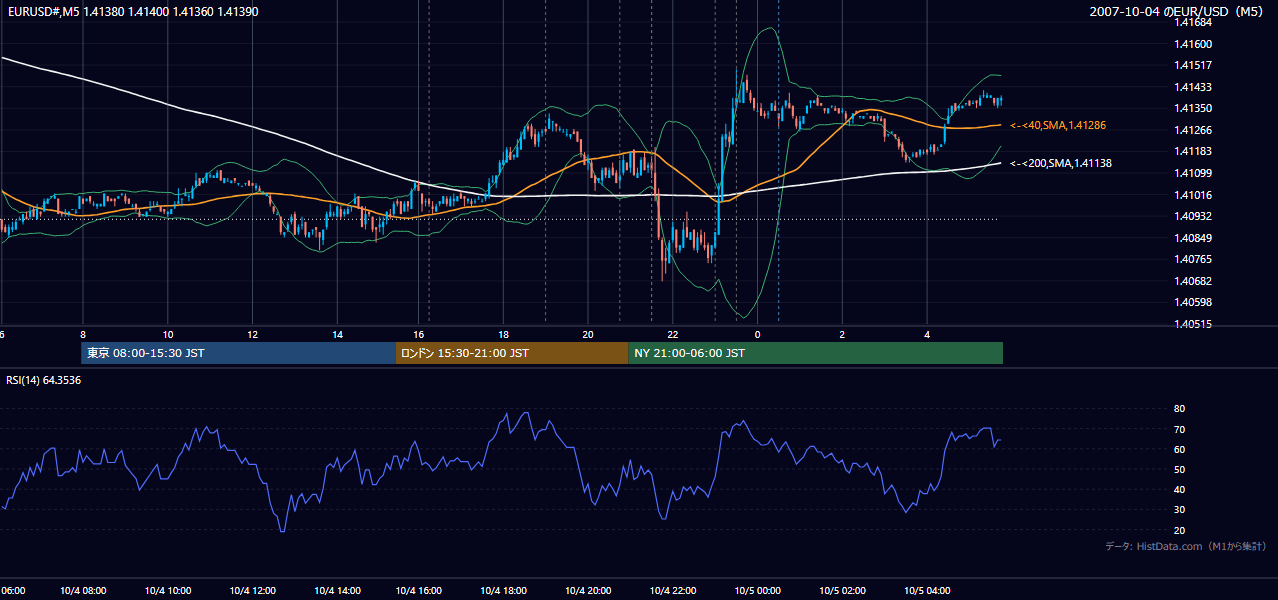Click the white 200 SMA label 1.41138
This screenshot has height=600, width=1278.
(1060, 163)
